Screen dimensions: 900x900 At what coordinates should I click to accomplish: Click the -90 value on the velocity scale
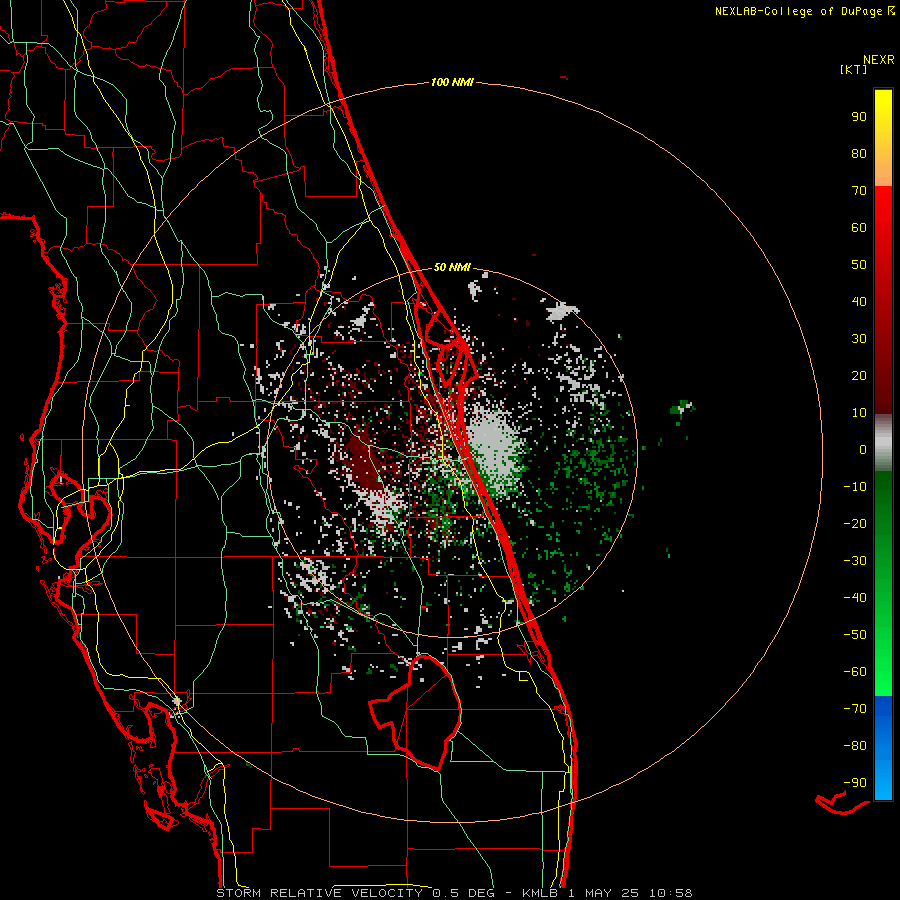click(x=855, y=783)
